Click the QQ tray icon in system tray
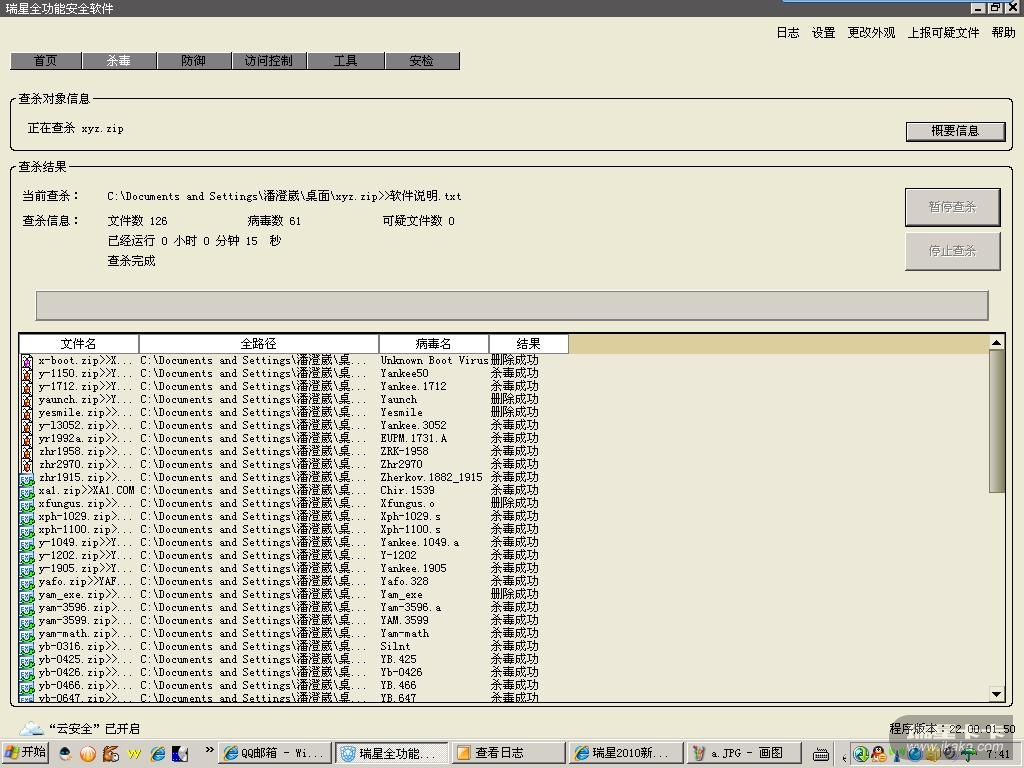 click(878, 754)
